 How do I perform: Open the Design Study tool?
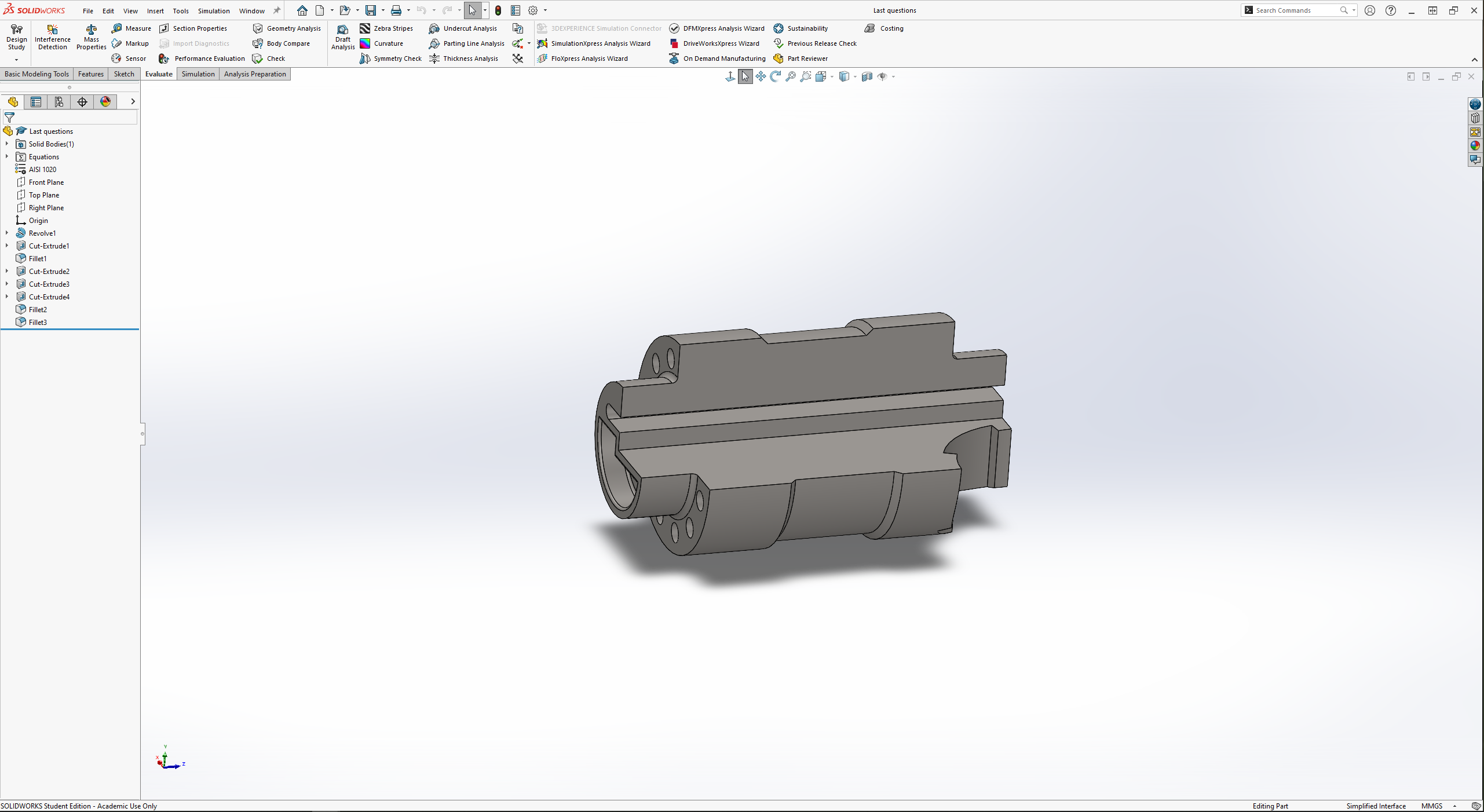(16, 38)
